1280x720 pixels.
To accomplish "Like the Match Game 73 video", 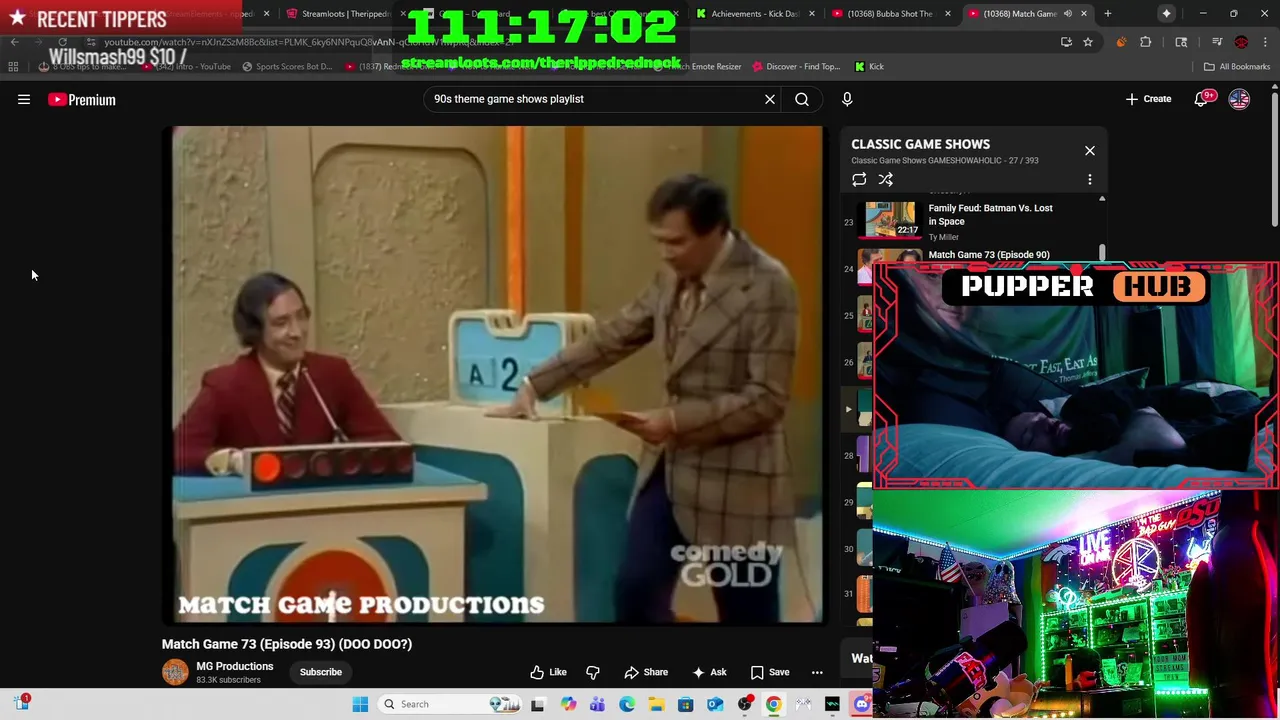I will 548,672.
